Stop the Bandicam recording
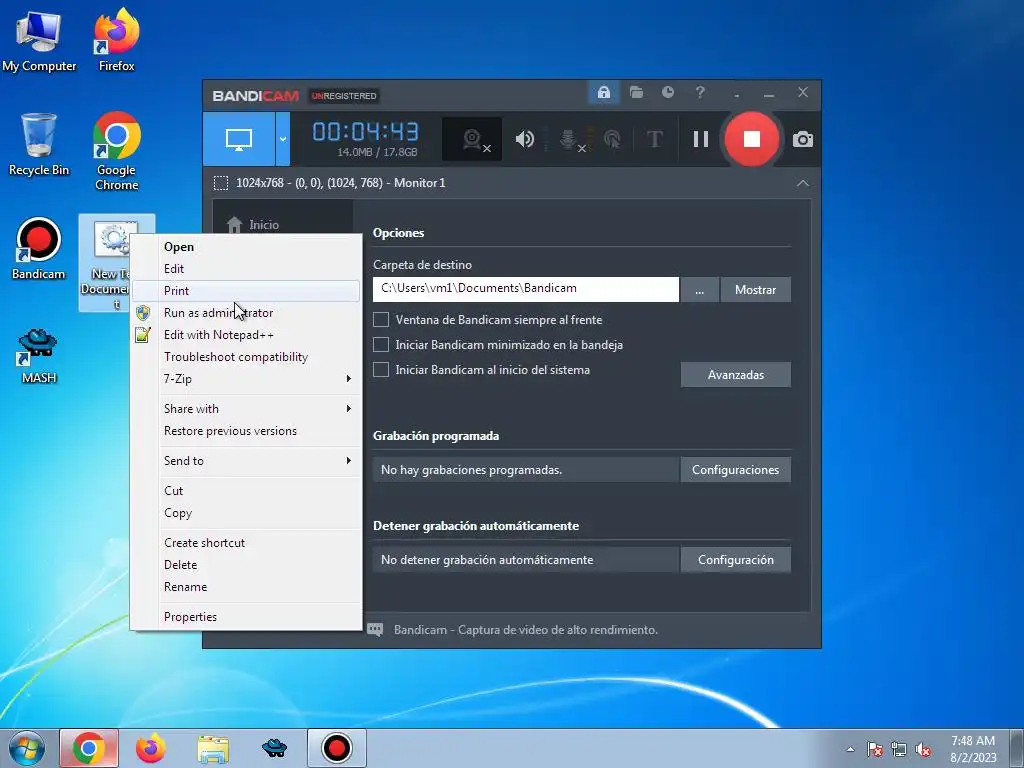The width and height of the screenshot is (1024, 768). [752, 139]
